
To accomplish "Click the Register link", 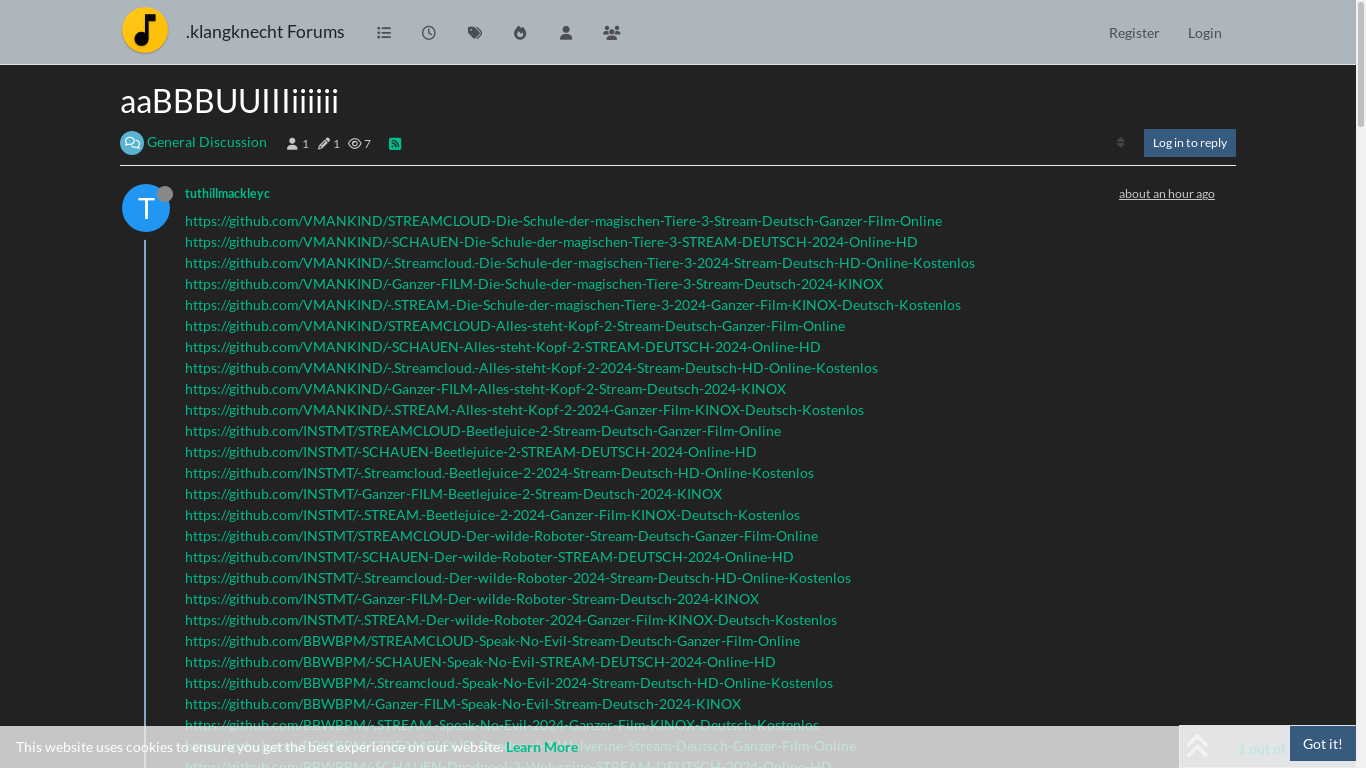I will (1134, 33).
